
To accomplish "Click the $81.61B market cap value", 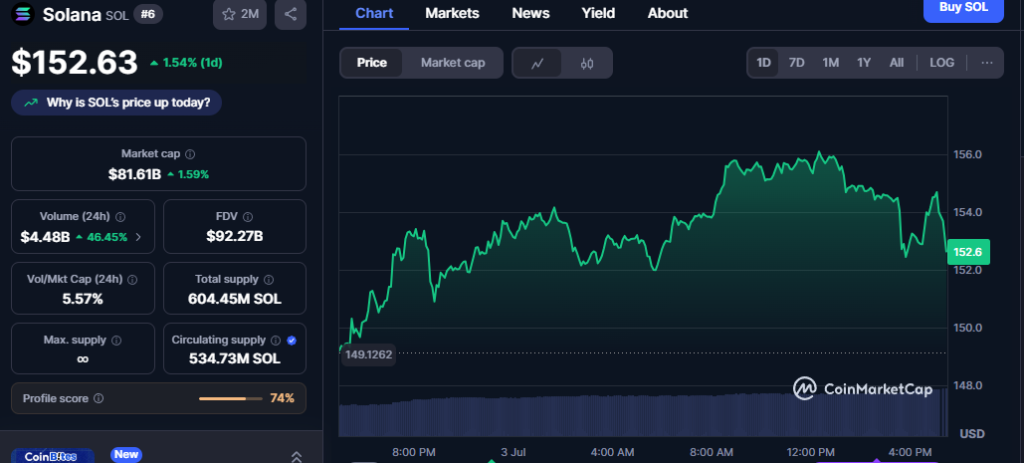I will [135, 174].
